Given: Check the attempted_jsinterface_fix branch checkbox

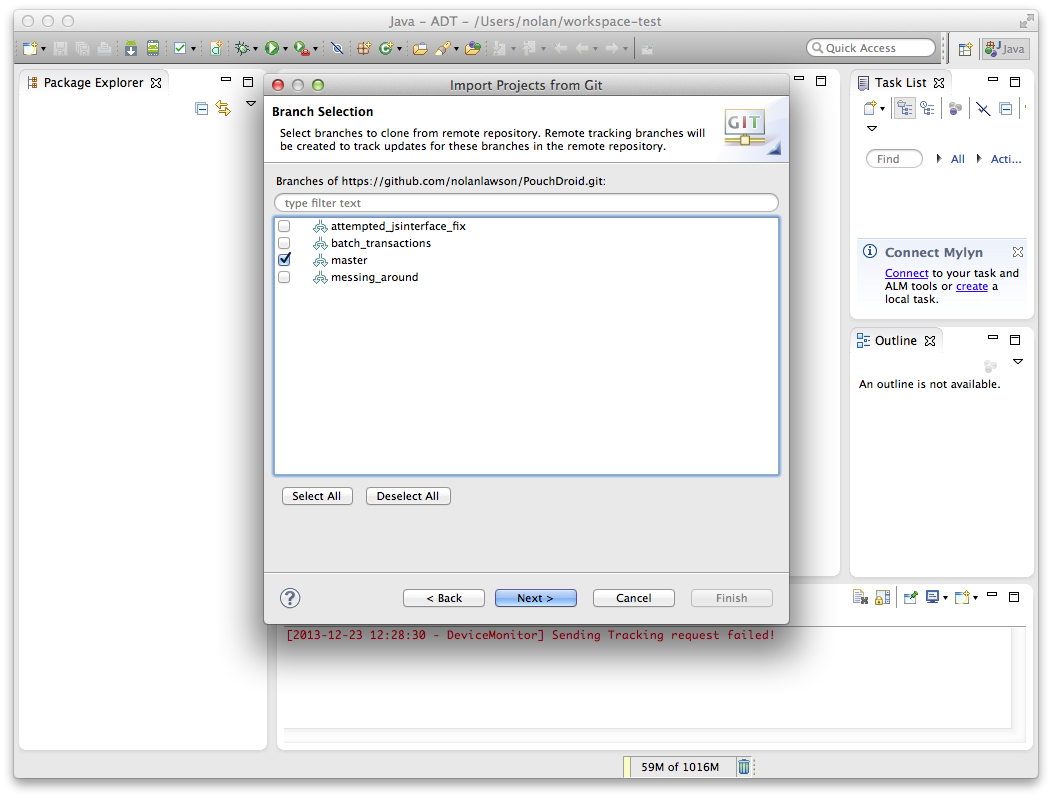Looking at the screenshot, I should tap(284, 226).
